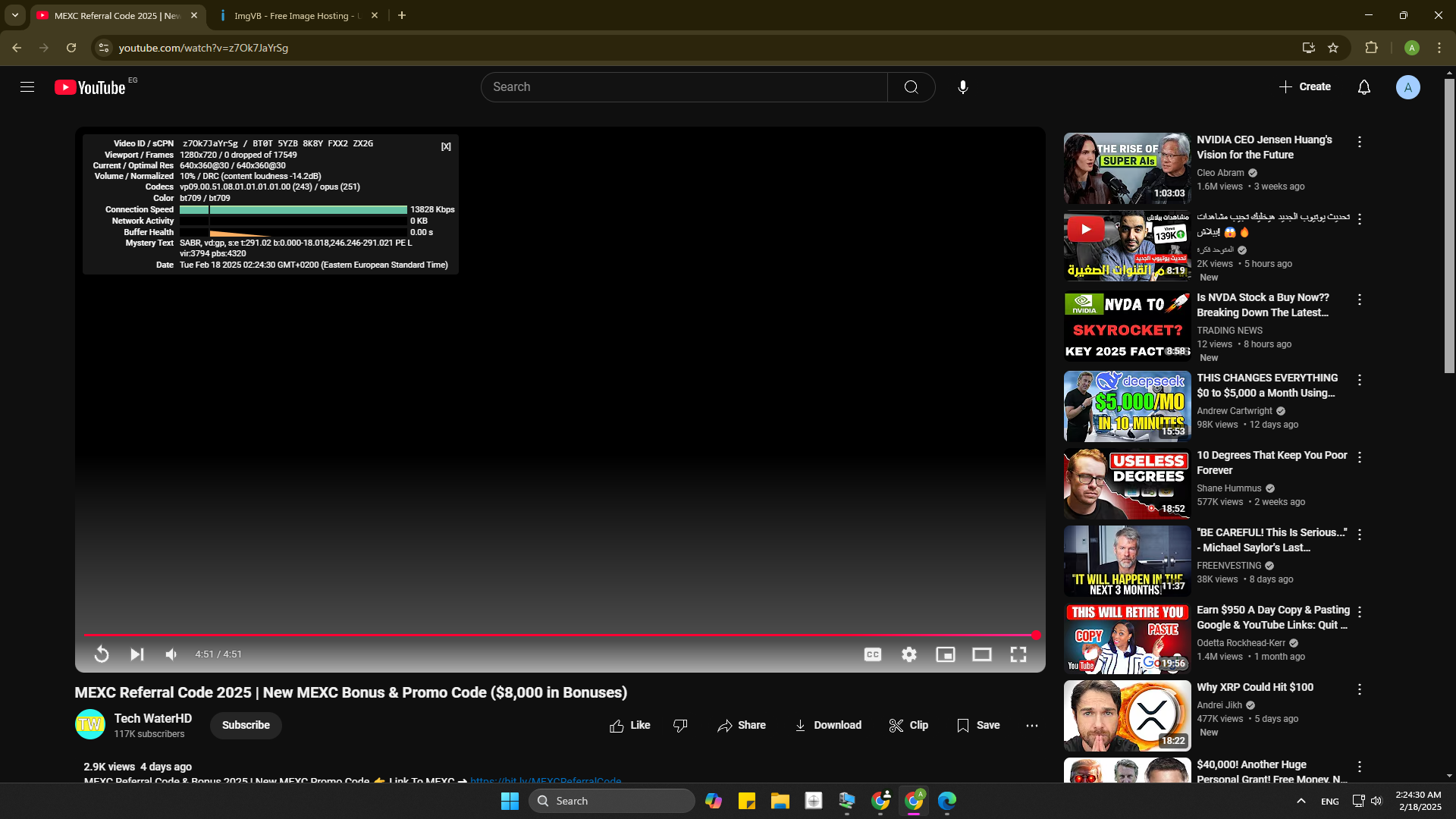Toggle closed captions CC button

click(x=873, y=654)
